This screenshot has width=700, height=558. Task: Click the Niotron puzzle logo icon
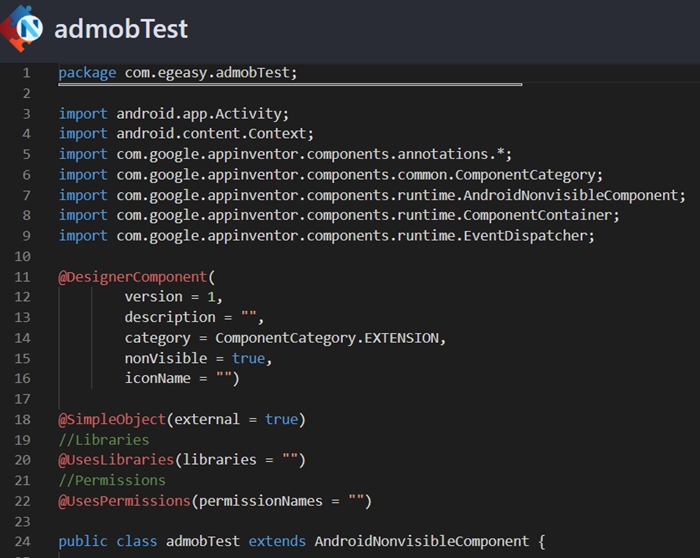point(21,28)
